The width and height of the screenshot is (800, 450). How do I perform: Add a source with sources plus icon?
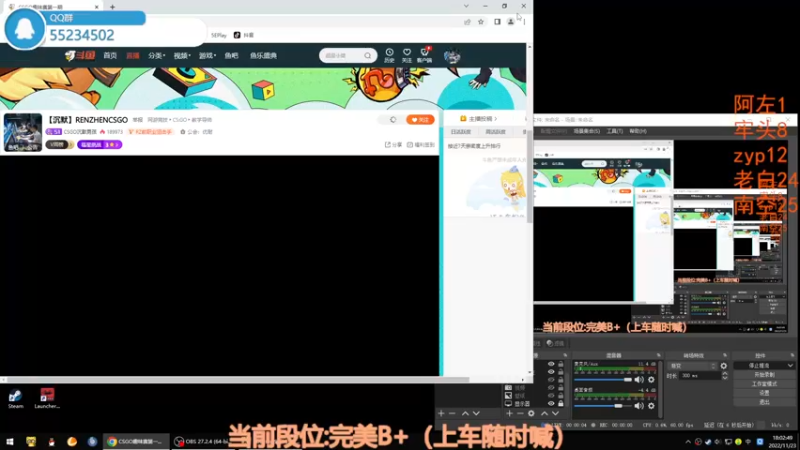[x=509, y=413]
